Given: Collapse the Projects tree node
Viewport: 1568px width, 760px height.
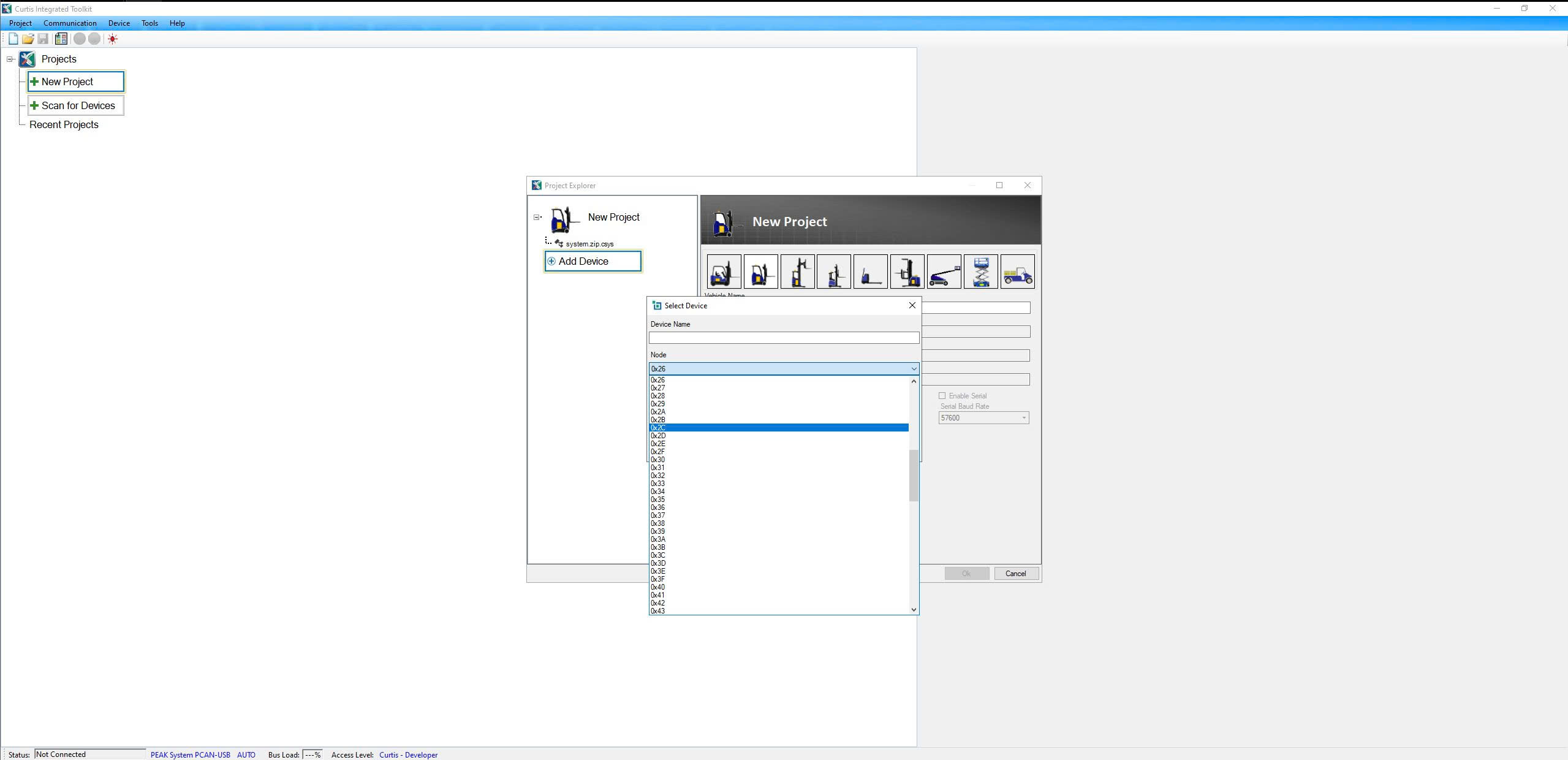Looking at the screenshot, I should [10, 59].
